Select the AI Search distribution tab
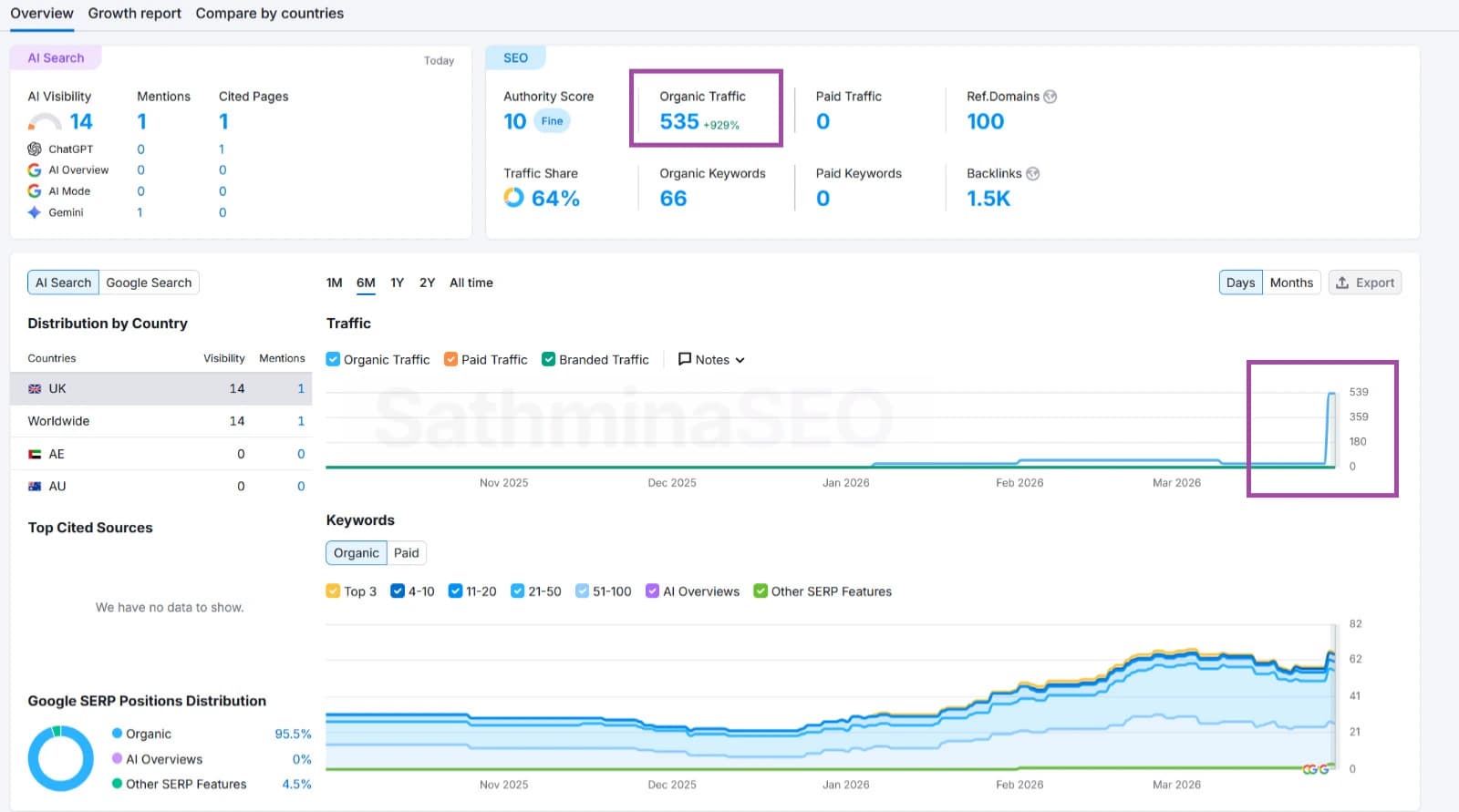 click(63, 283)
